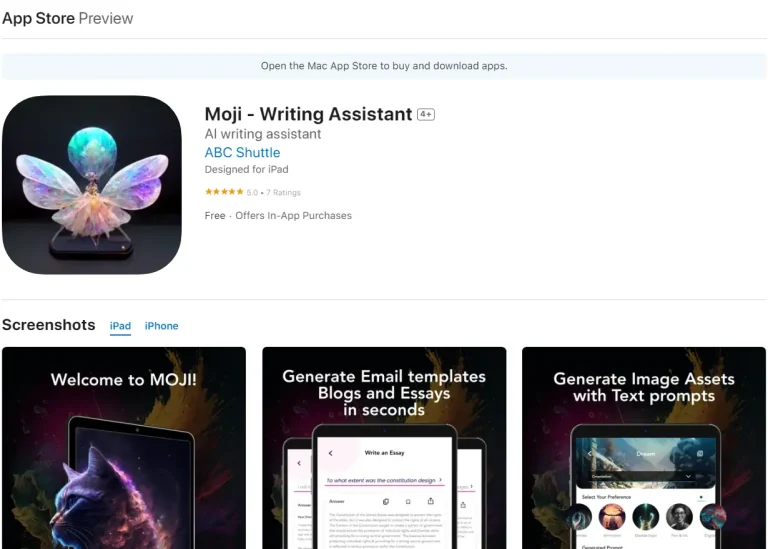Open the Generate Email templates screenshot

point(384,448)
